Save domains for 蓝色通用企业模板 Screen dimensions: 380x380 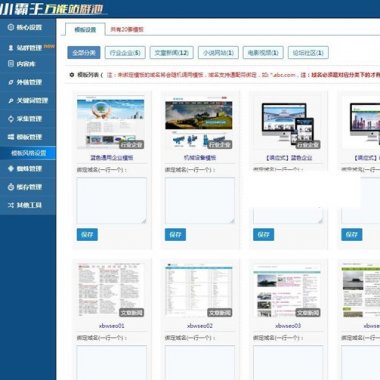coord(87,235)
